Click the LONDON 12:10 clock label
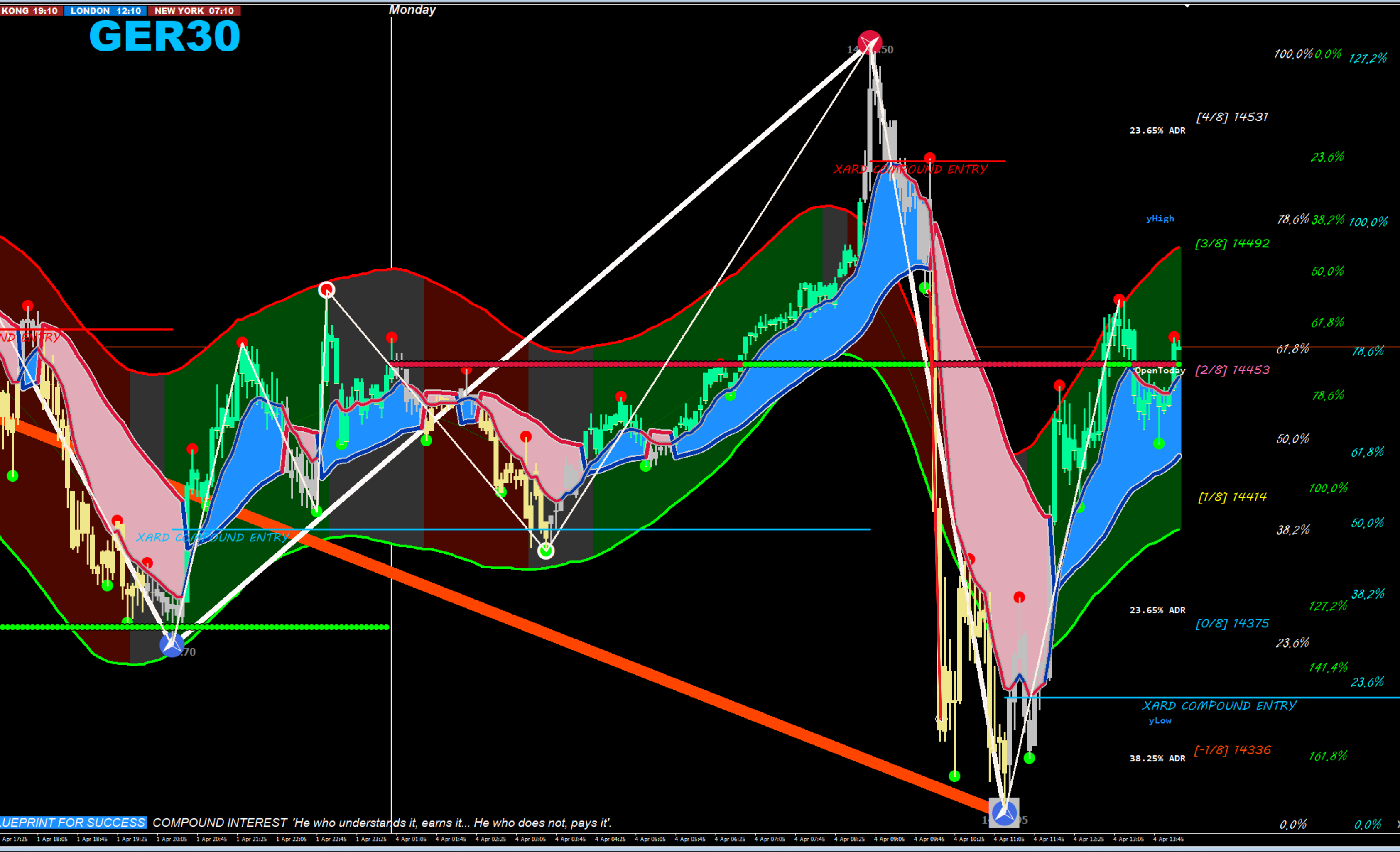The height and width of the screenshot is (852, 1400). tap(105, 11)
